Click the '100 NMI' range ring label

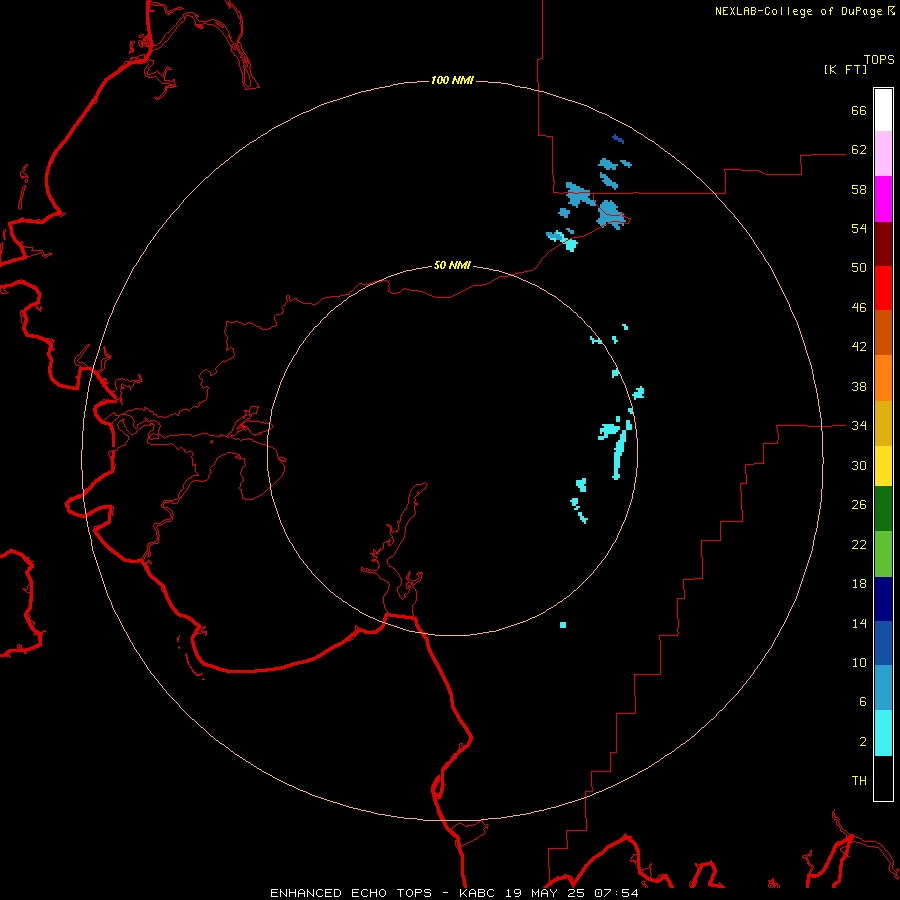coord(452,80)
